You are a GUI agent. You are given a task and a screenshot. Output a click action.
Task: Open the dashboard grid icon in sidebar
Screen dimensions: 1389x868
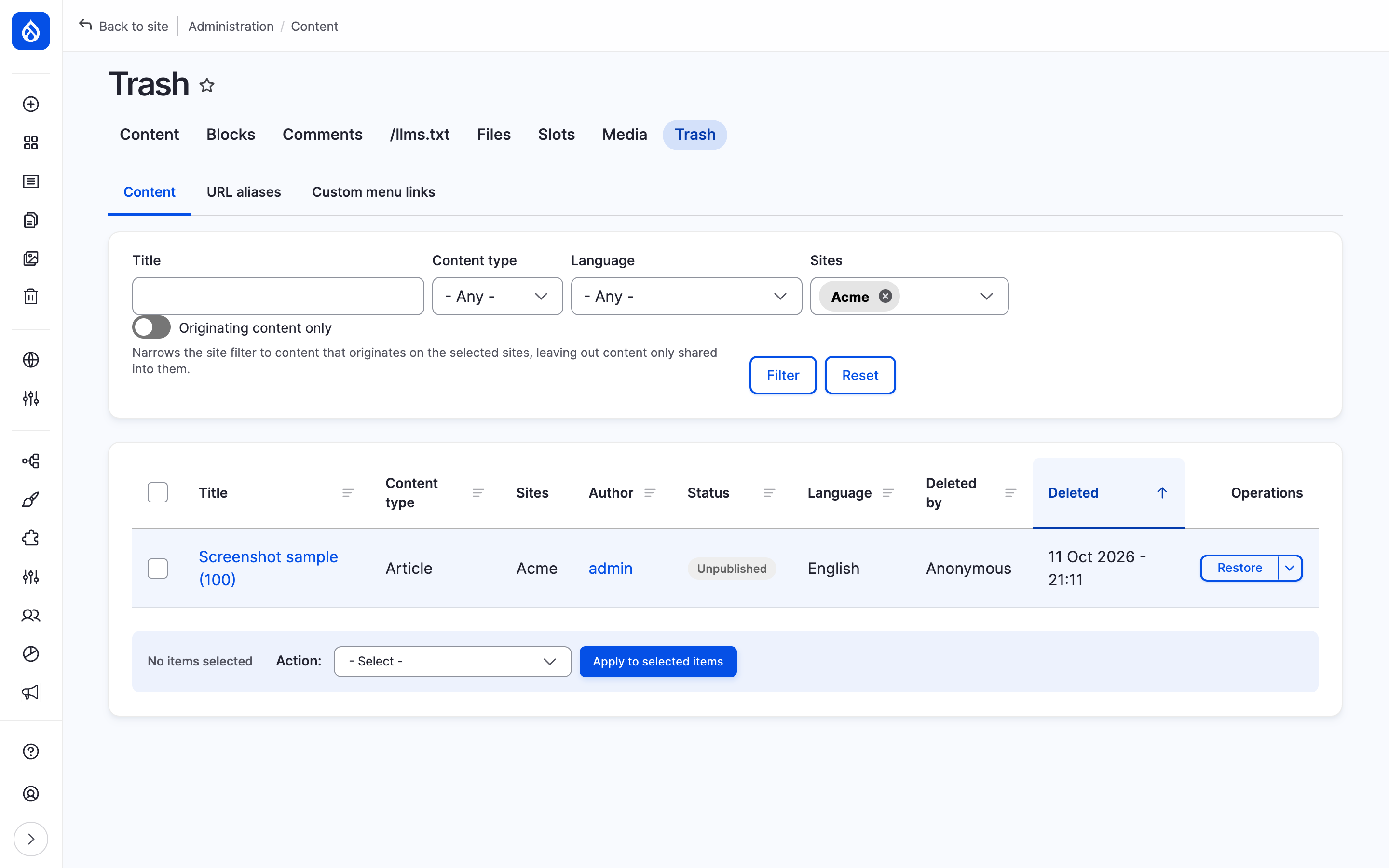30,142
